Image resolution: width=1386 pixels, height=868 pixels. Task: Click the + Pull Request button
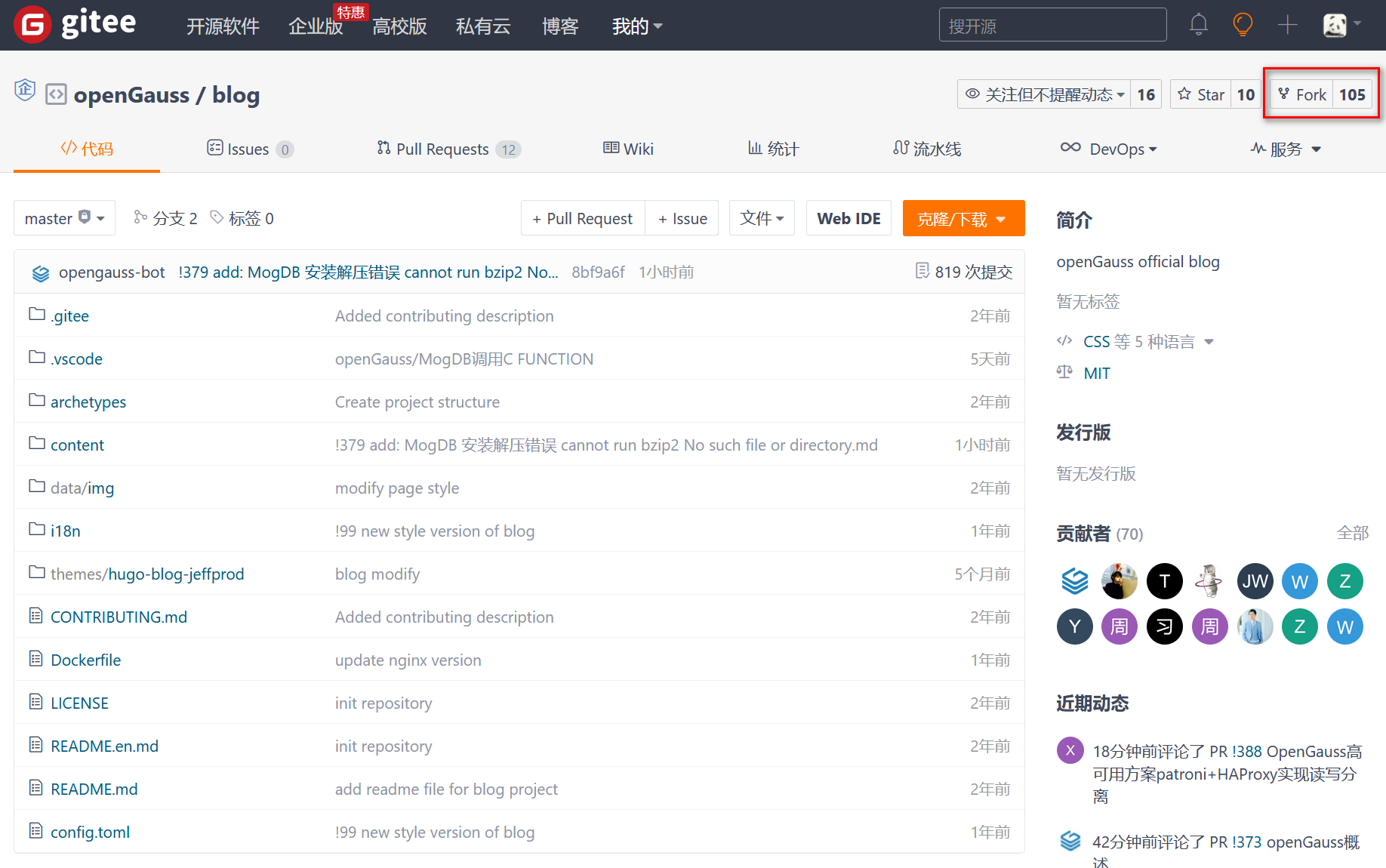pos(583,218)
